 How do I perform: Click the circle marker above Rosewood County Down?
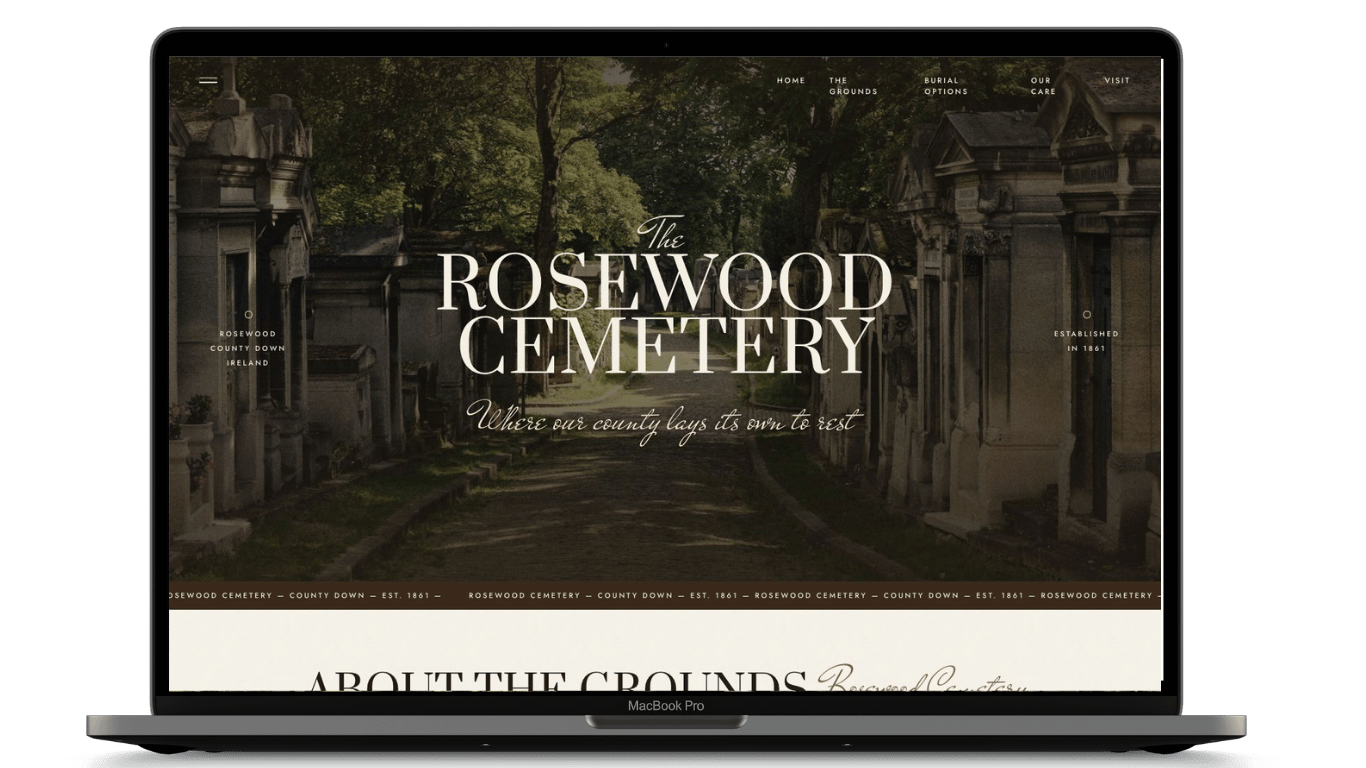(x=249, y=315)
